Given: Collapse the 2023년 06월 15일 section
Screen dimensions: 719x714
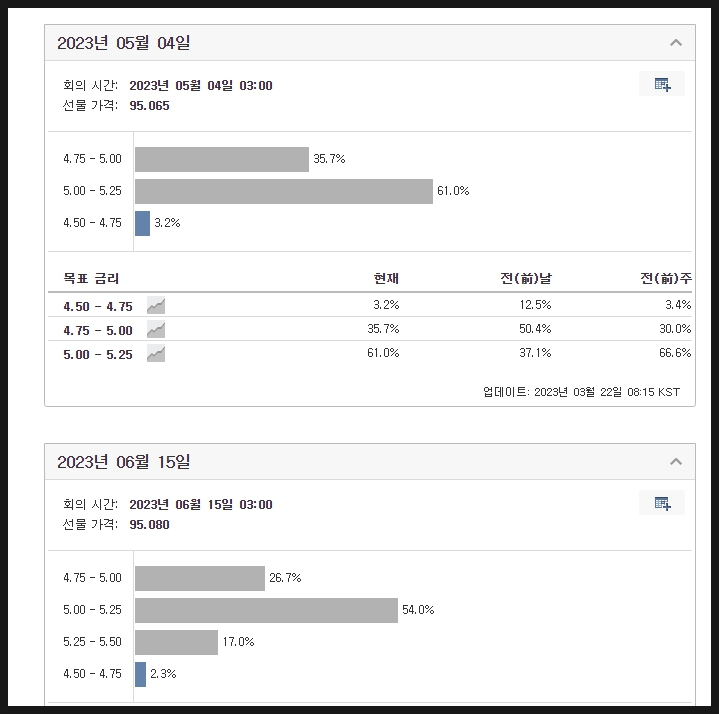Looking at the screenshot, I should coord(675,461).
